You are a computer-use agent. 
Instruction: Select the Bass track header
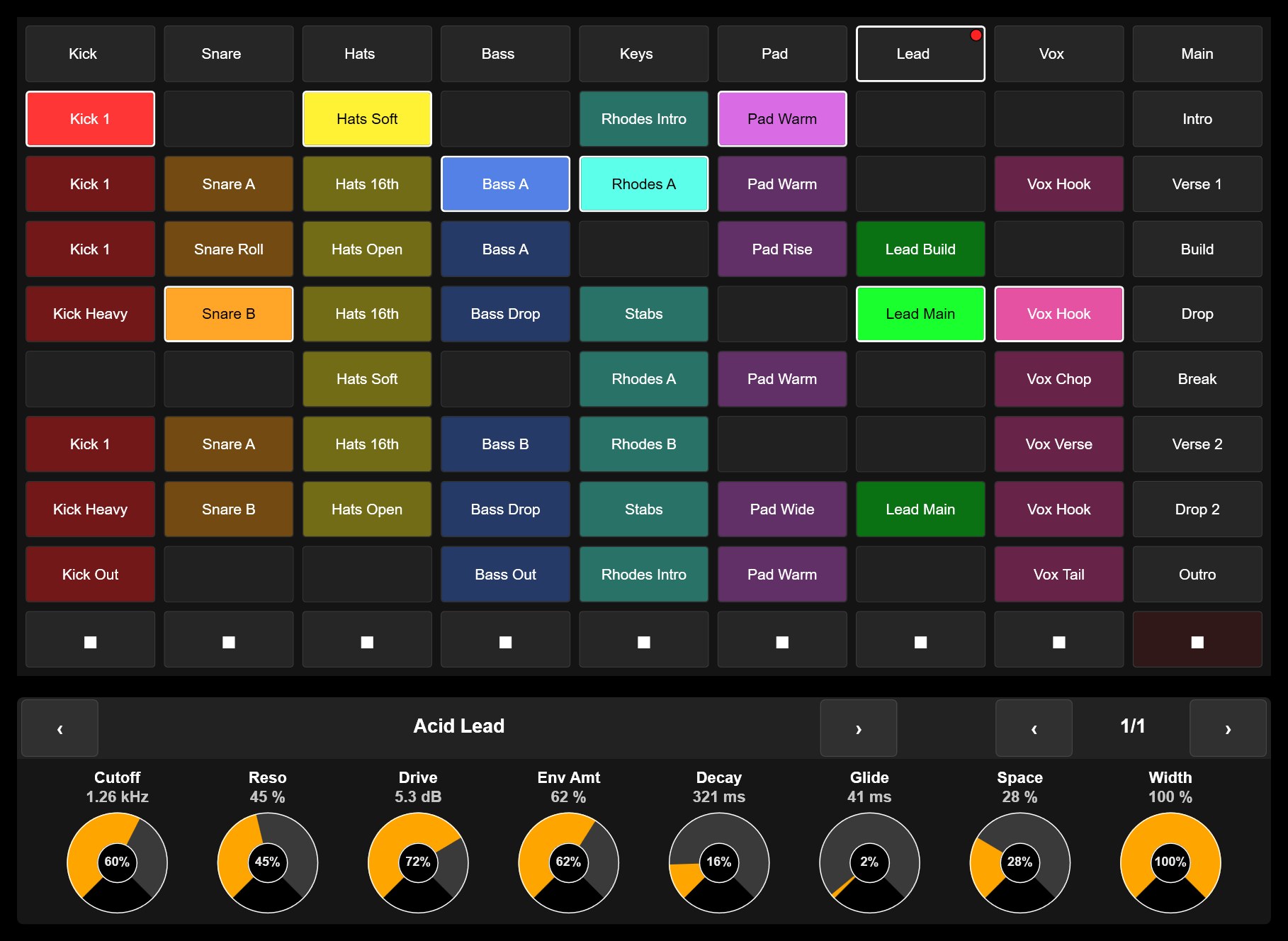click(505, 54)
